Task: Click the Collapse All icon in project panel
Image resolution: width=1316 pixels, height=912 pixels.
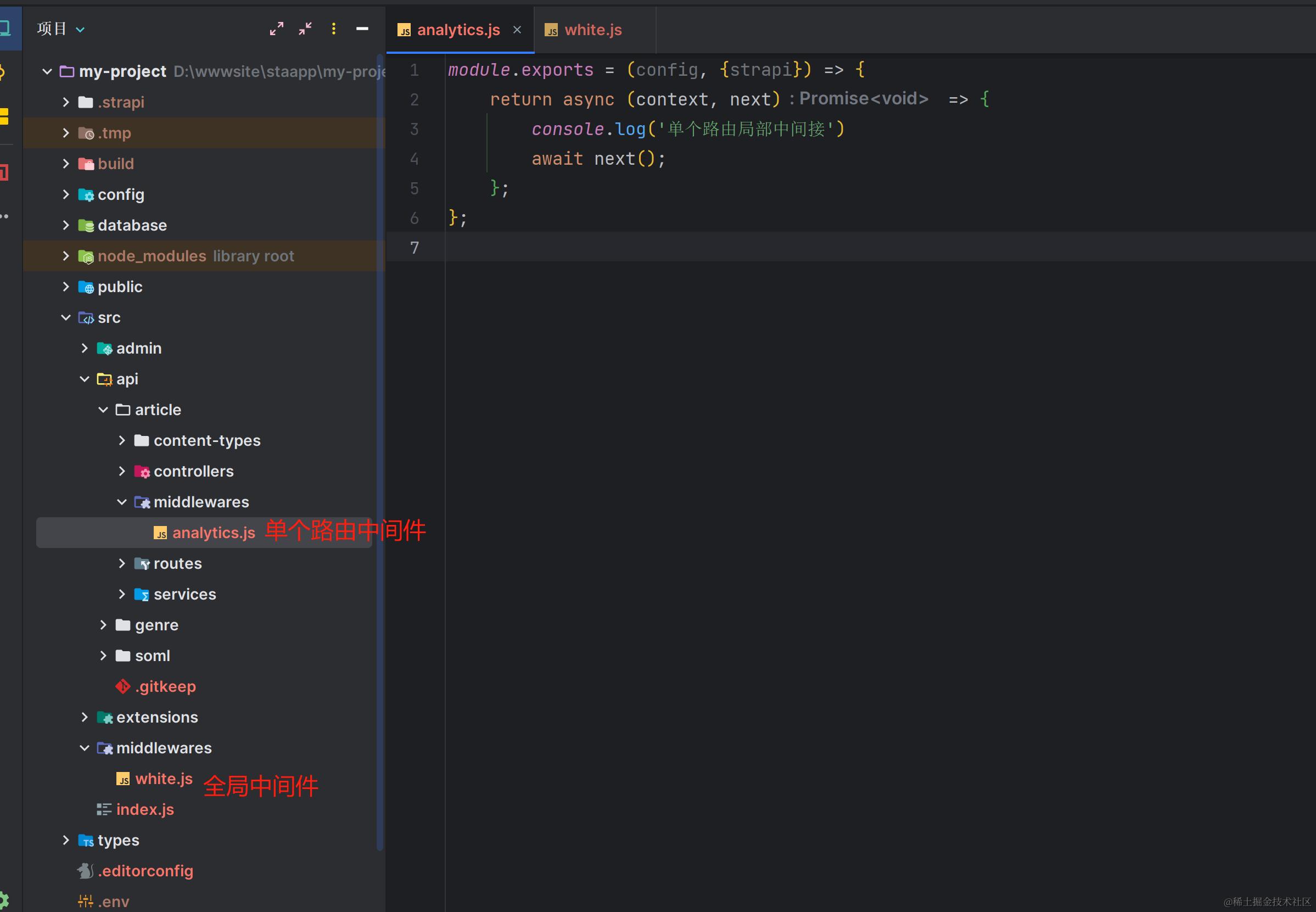Action: coord(305,29)
